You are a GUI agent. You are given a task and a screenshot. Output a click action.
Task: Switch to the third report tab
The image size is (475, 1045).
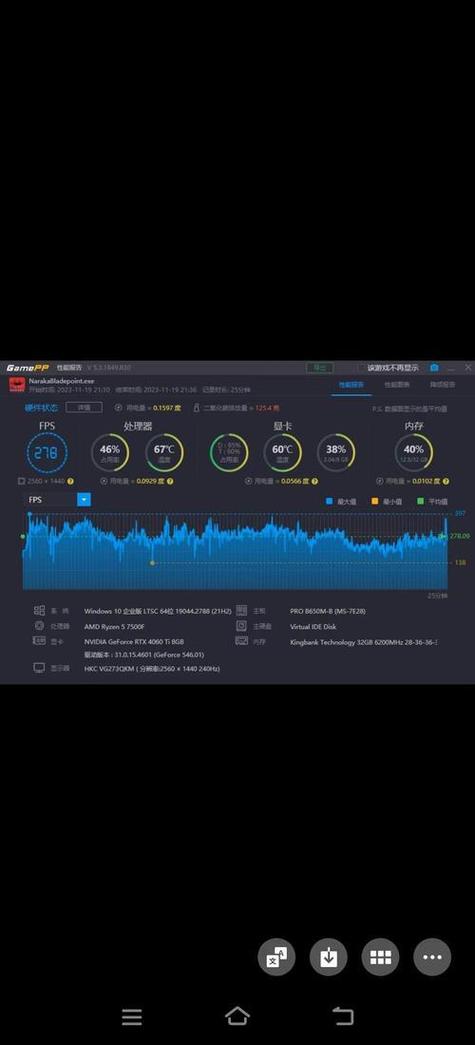(x=442, y=385)
